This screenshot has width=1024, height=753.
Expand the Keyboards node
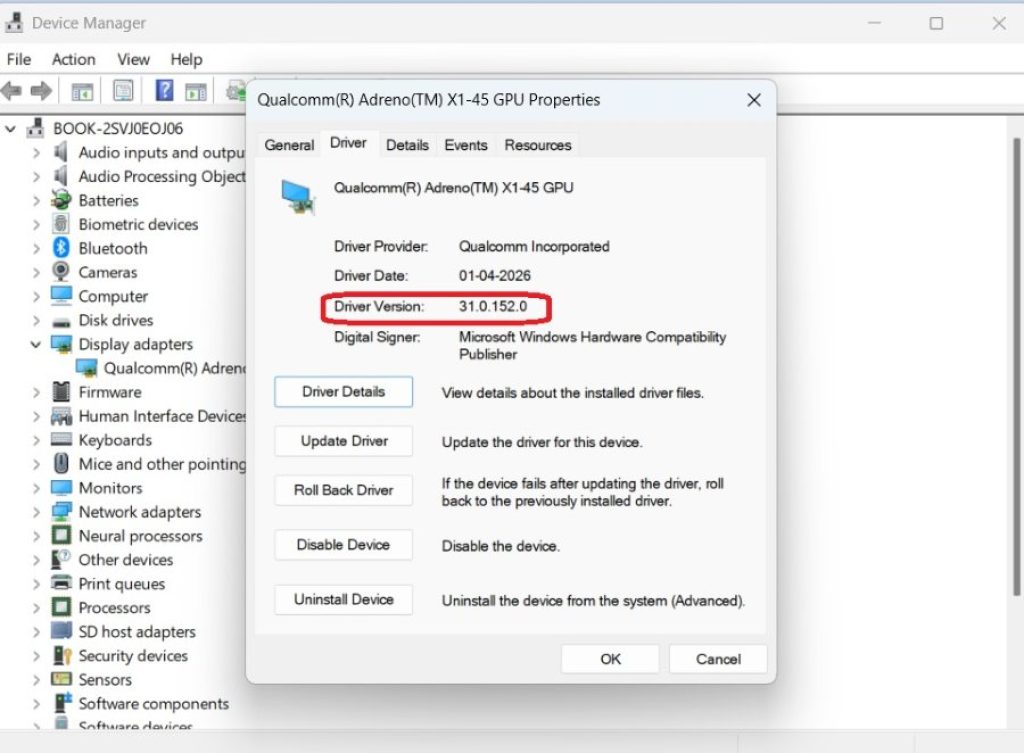pos(37,440)
